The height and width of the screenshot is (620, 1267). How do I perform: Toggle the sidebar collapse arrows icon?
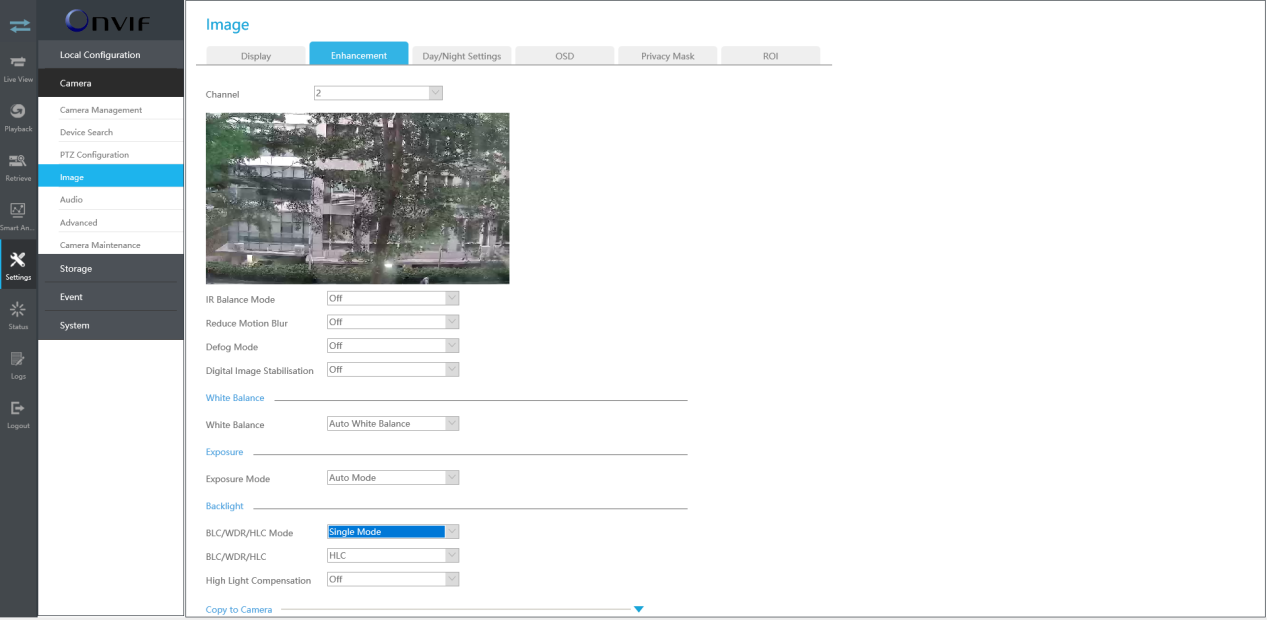pyautogui.click(x=19, y=25)
